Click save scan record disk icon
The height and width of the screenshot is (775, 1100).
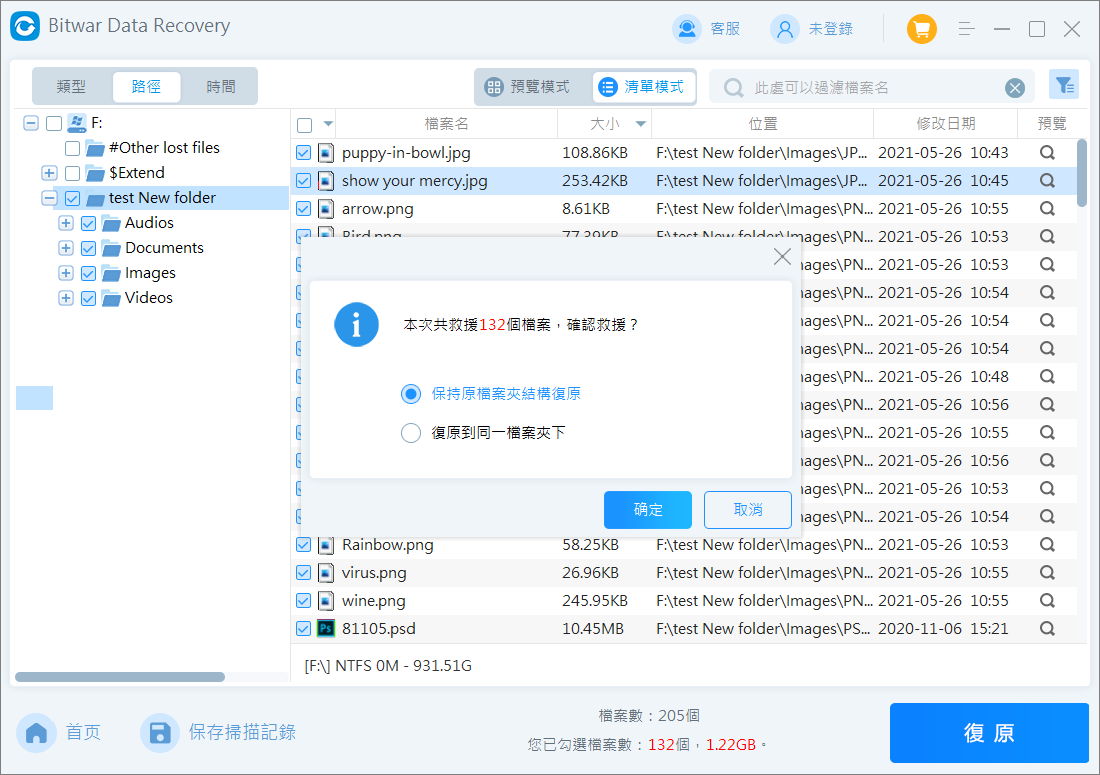click(159, 733)
